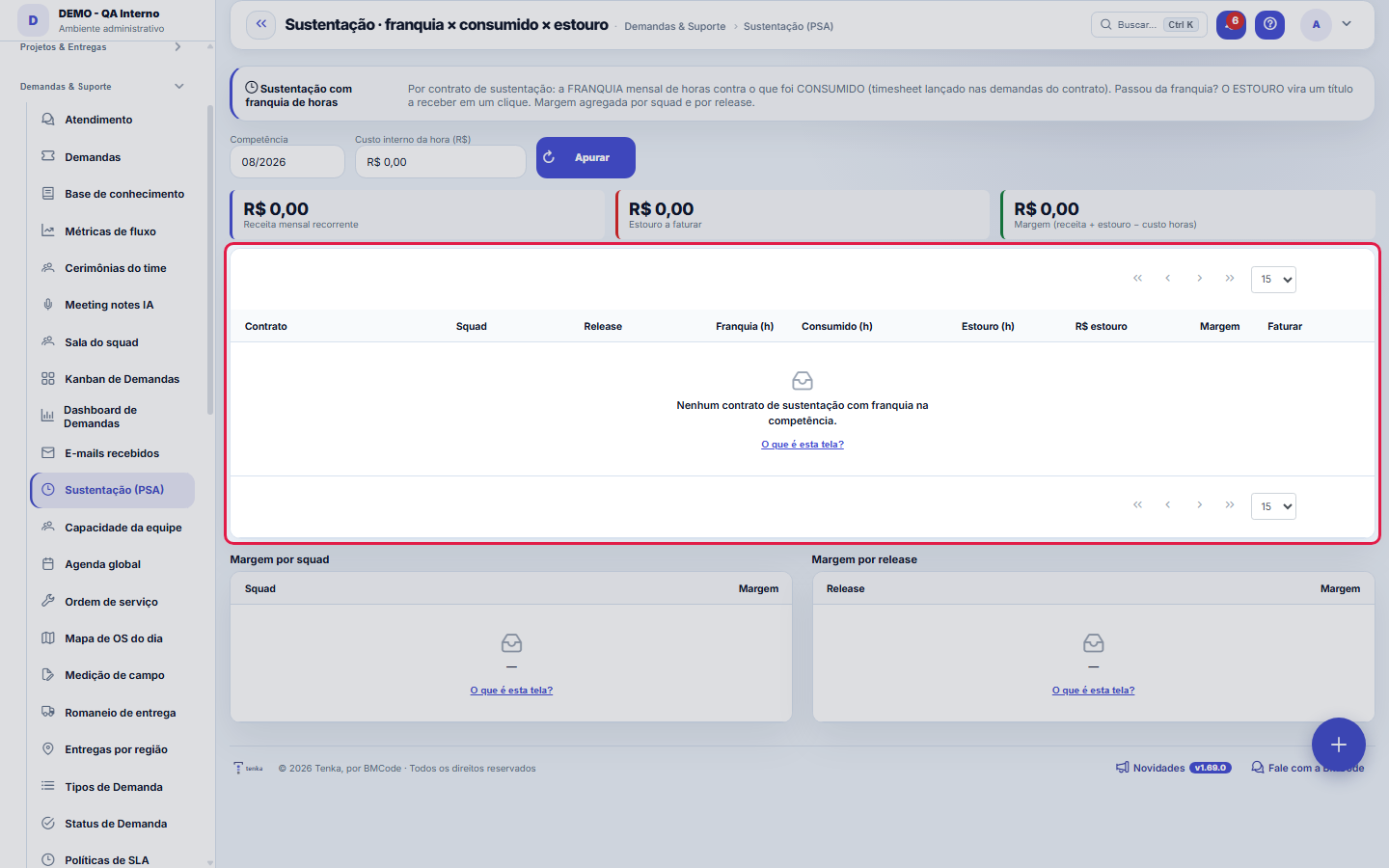Viewport: 1389px width, 868px height.
Task: Click the E-mails recebidos envelope icon
Action: pyautogui.click(x=47, y=452)
